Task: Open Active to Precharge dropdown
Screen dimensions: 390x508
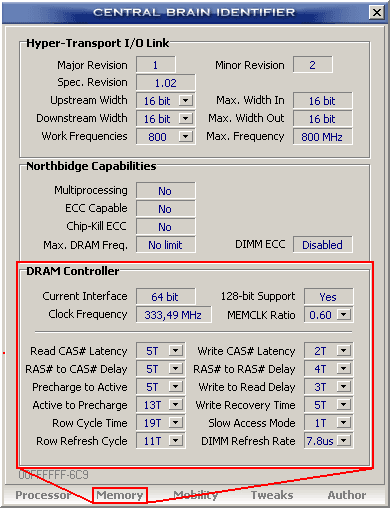Action: pos(176,405)
